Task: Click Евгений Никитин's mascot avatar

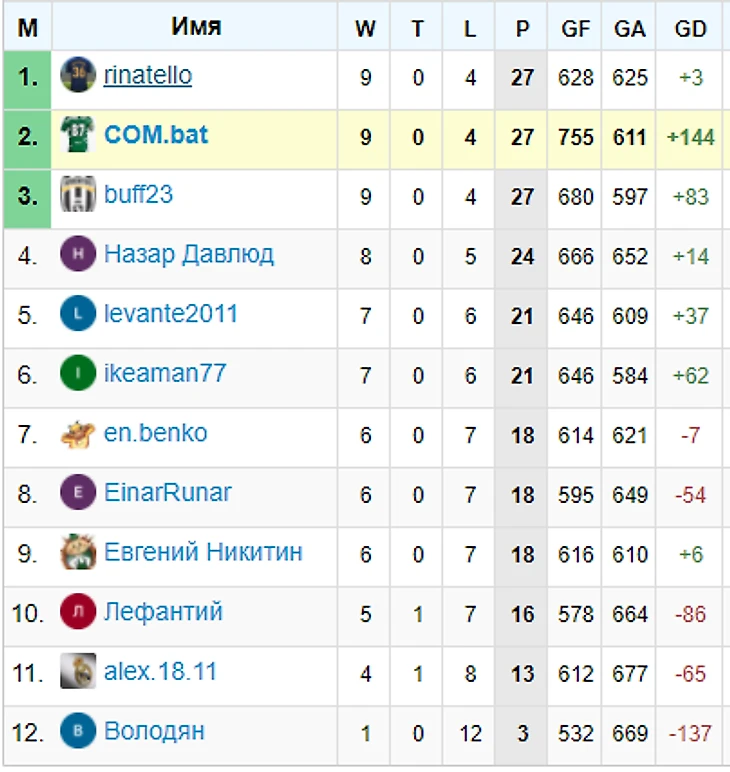Action: [78, 552]
